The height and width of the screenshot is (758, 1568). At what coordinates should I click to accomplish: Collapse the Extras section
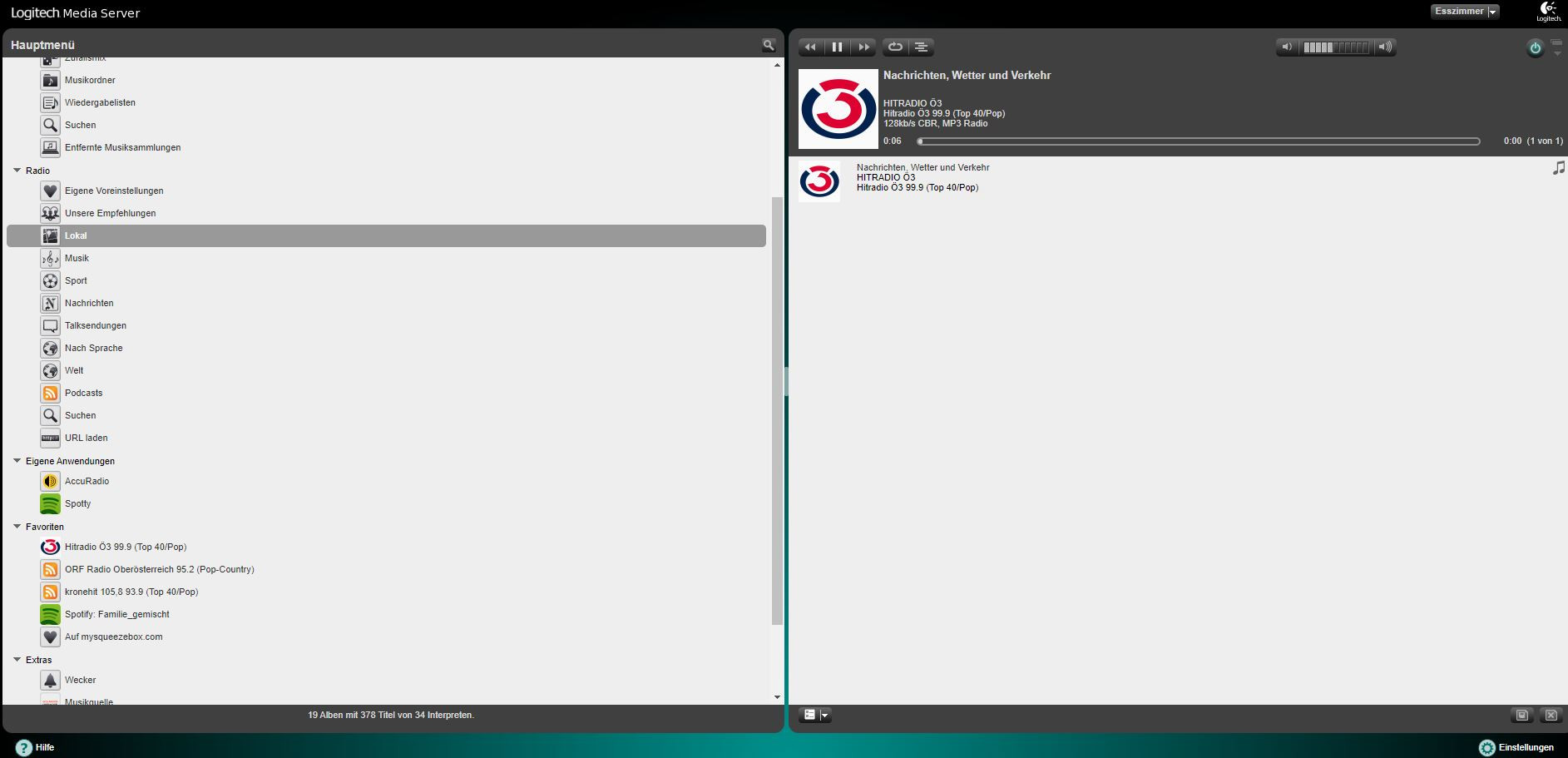pos(17,660)
